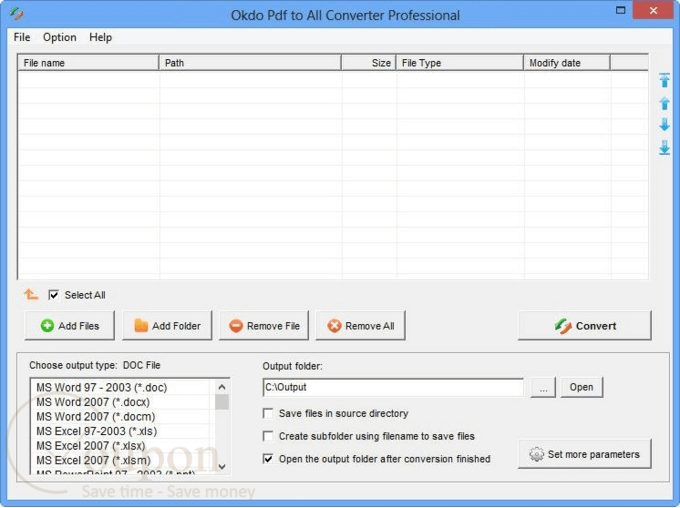680x508 pixels.
Task: Open the File menu
Action: tap(22, 37)
